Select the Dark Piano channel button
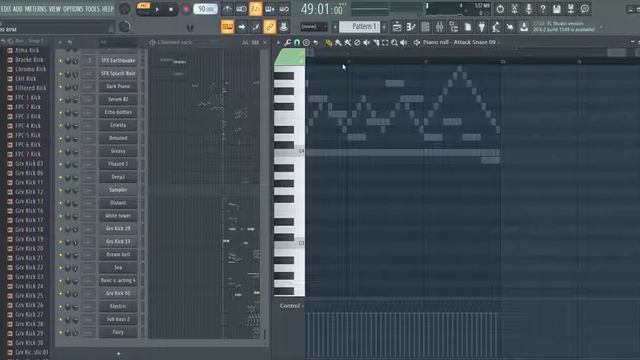Screen dimensions: 640x360 (x=118, y=87)
